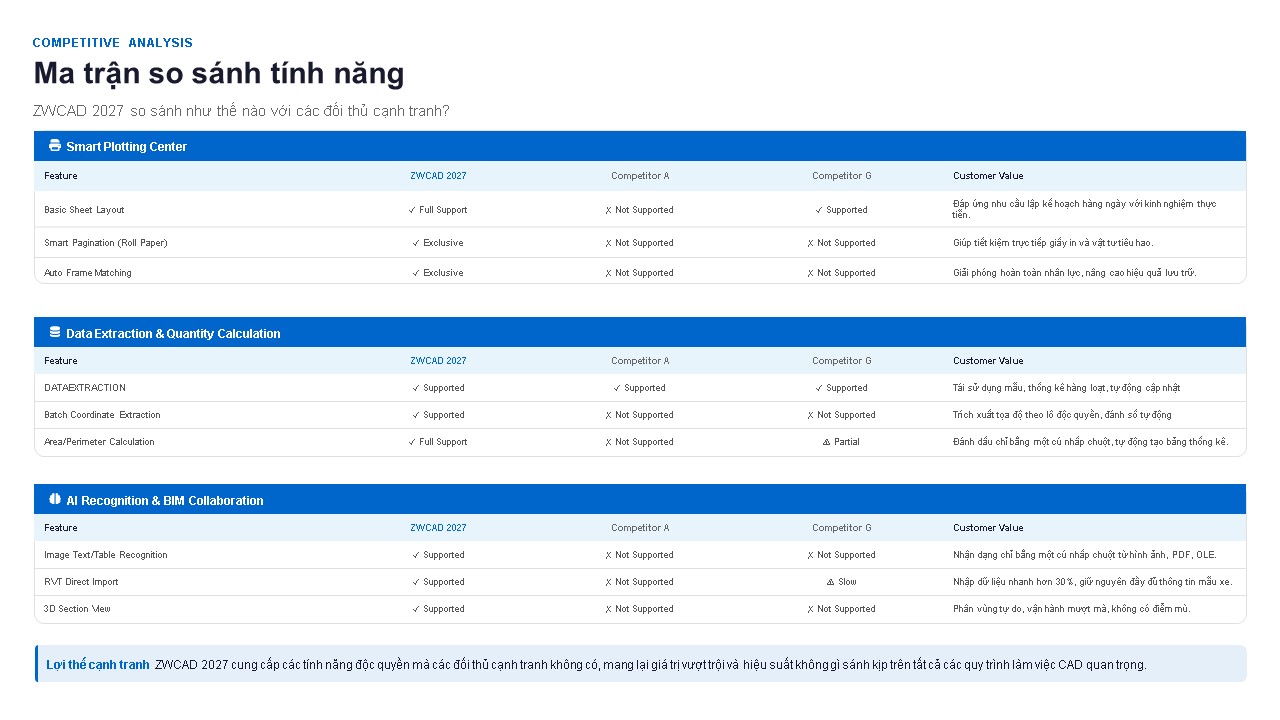1280x720 pixels.
Task: Click customer value text "Đánh dấu chỉ bằng một cú nhấp chuột"
Action: [1091, 442]
